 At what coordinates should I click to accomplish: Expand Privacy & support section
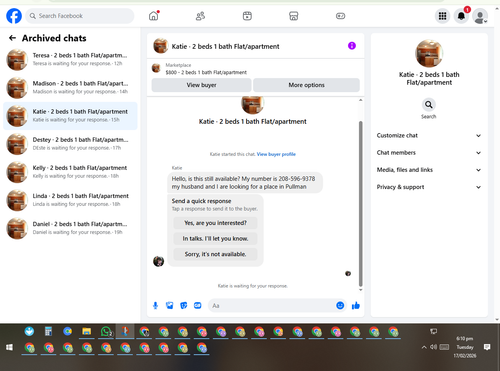coord(429,187)
